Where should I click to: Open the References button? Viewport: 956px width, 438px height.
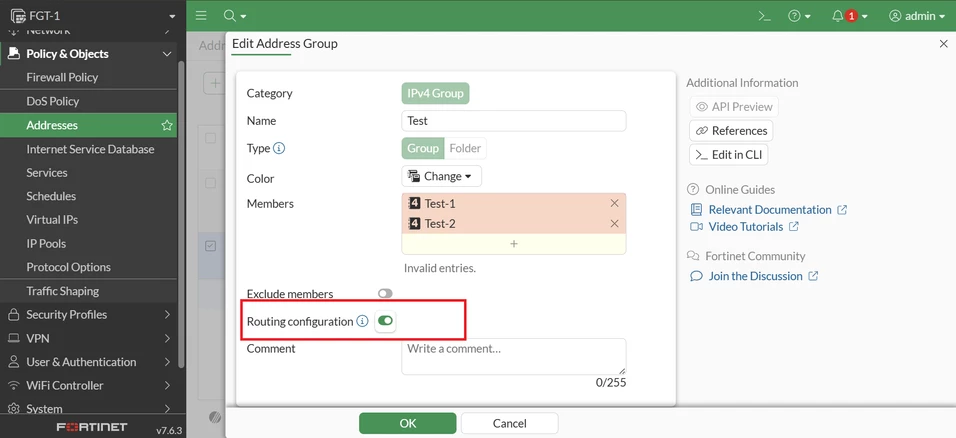click(731, 131)
